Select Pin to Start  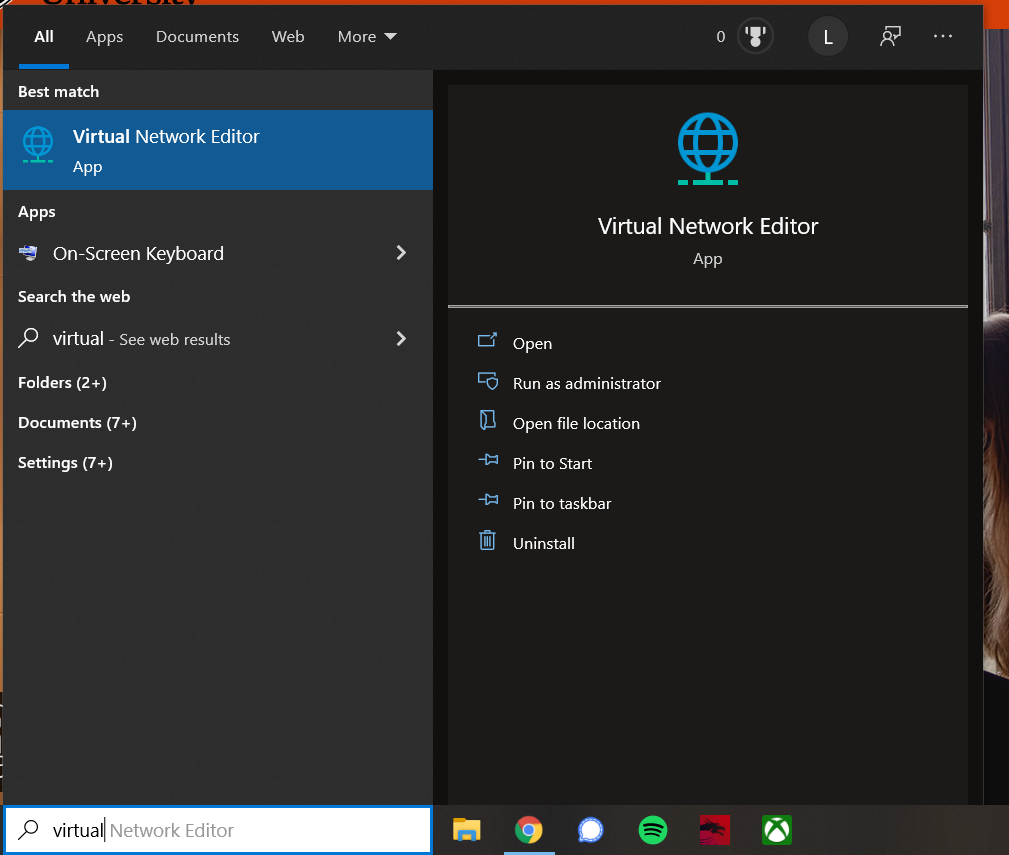pos(552,463)
